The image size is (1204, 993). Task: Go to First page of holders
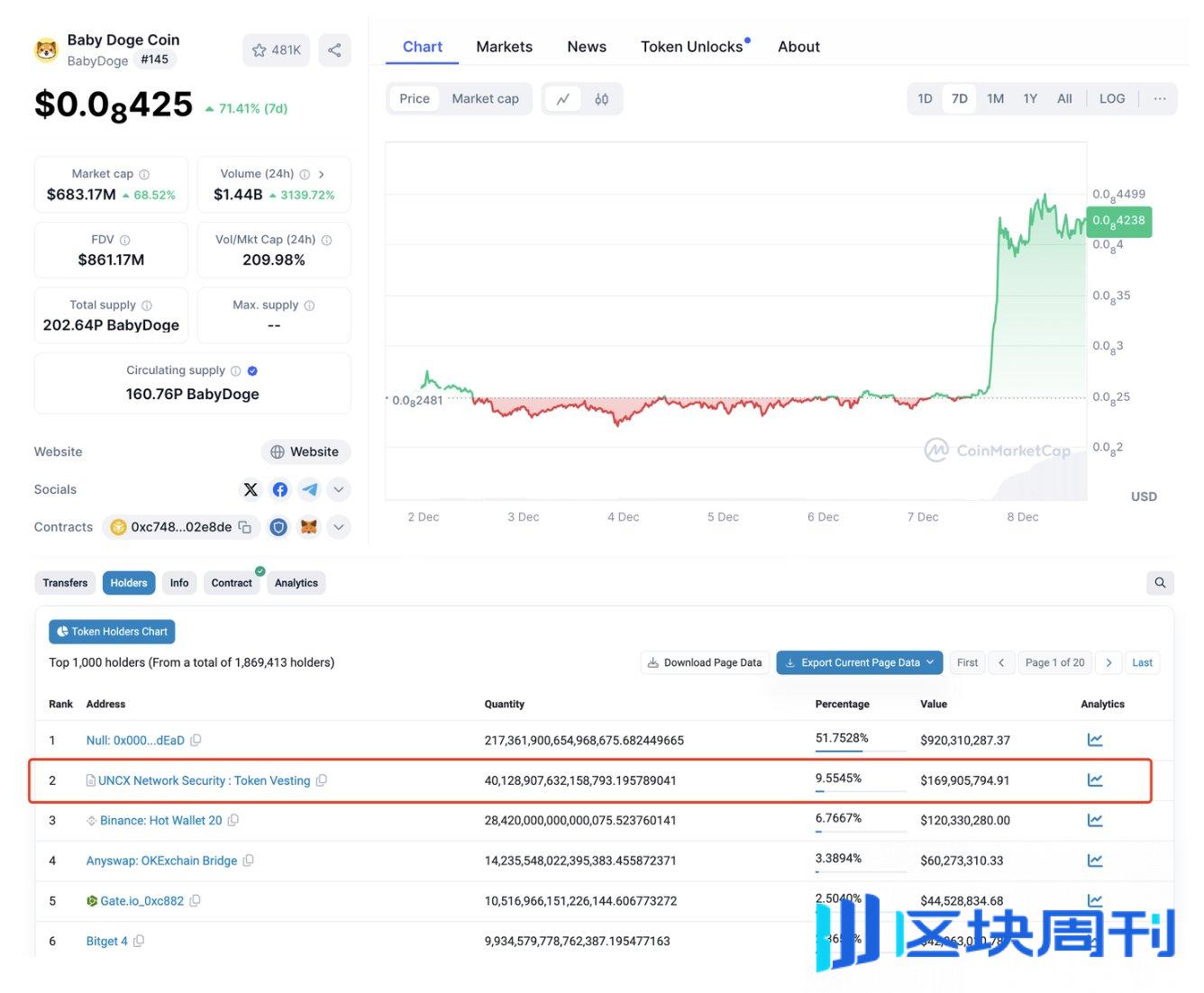pos(967,662)
